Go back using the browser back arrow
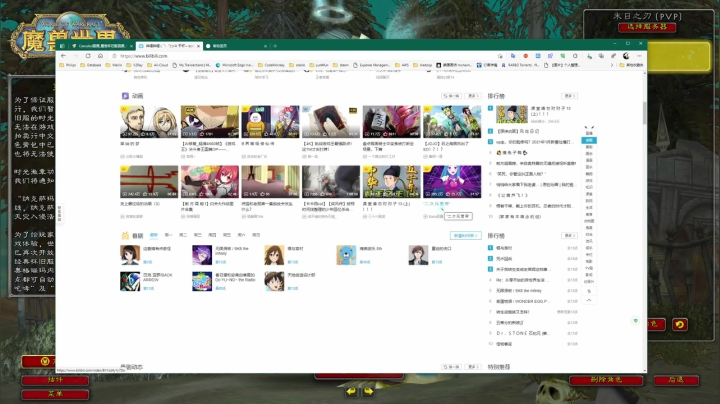The width and height of the screenshot is (720, 404). [63, 56]
